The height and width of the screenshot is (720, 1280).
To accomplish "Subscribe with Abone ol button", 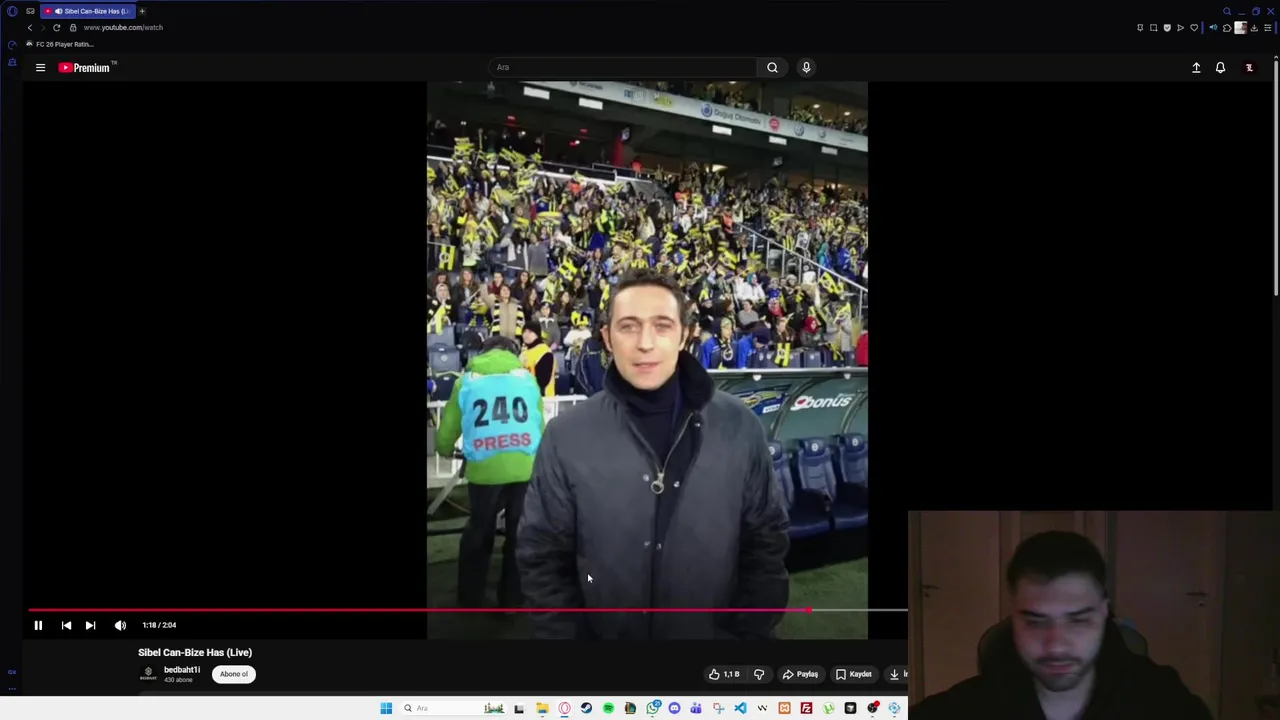I will [x=234, y=674].
